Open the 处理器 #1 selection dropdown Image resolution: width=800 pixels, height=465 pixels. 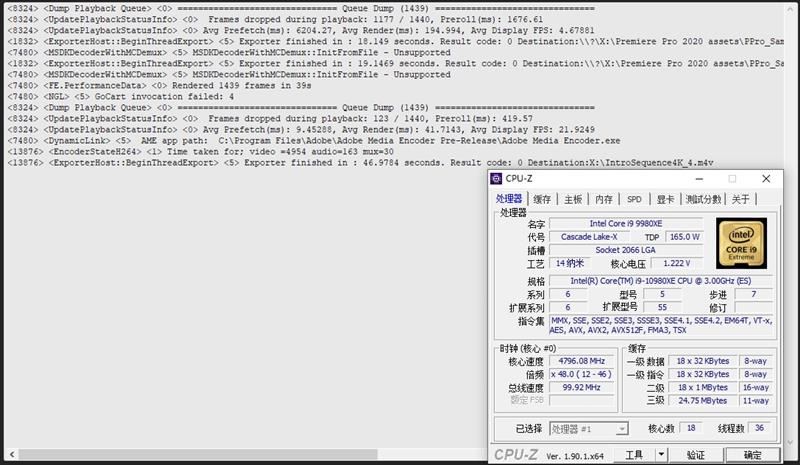click(x=589, y=429)
